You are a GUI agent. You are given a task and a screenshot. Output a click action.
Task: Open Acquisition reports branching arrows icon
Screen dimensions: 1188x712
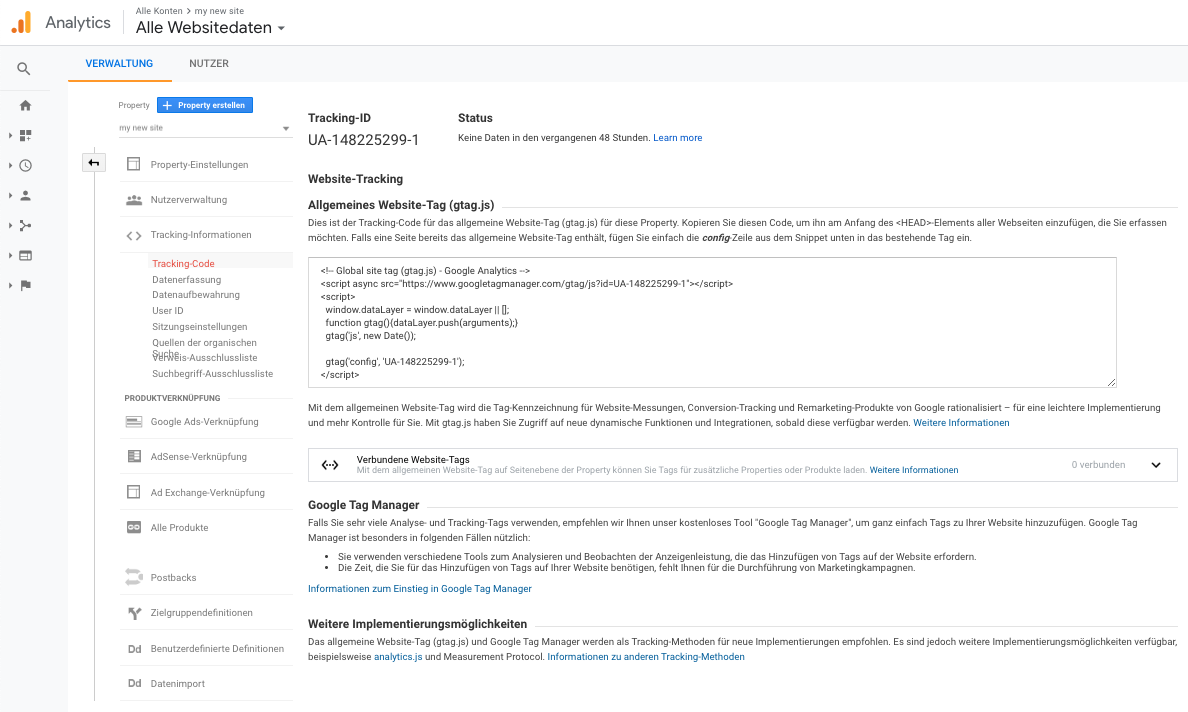point(25,226)
